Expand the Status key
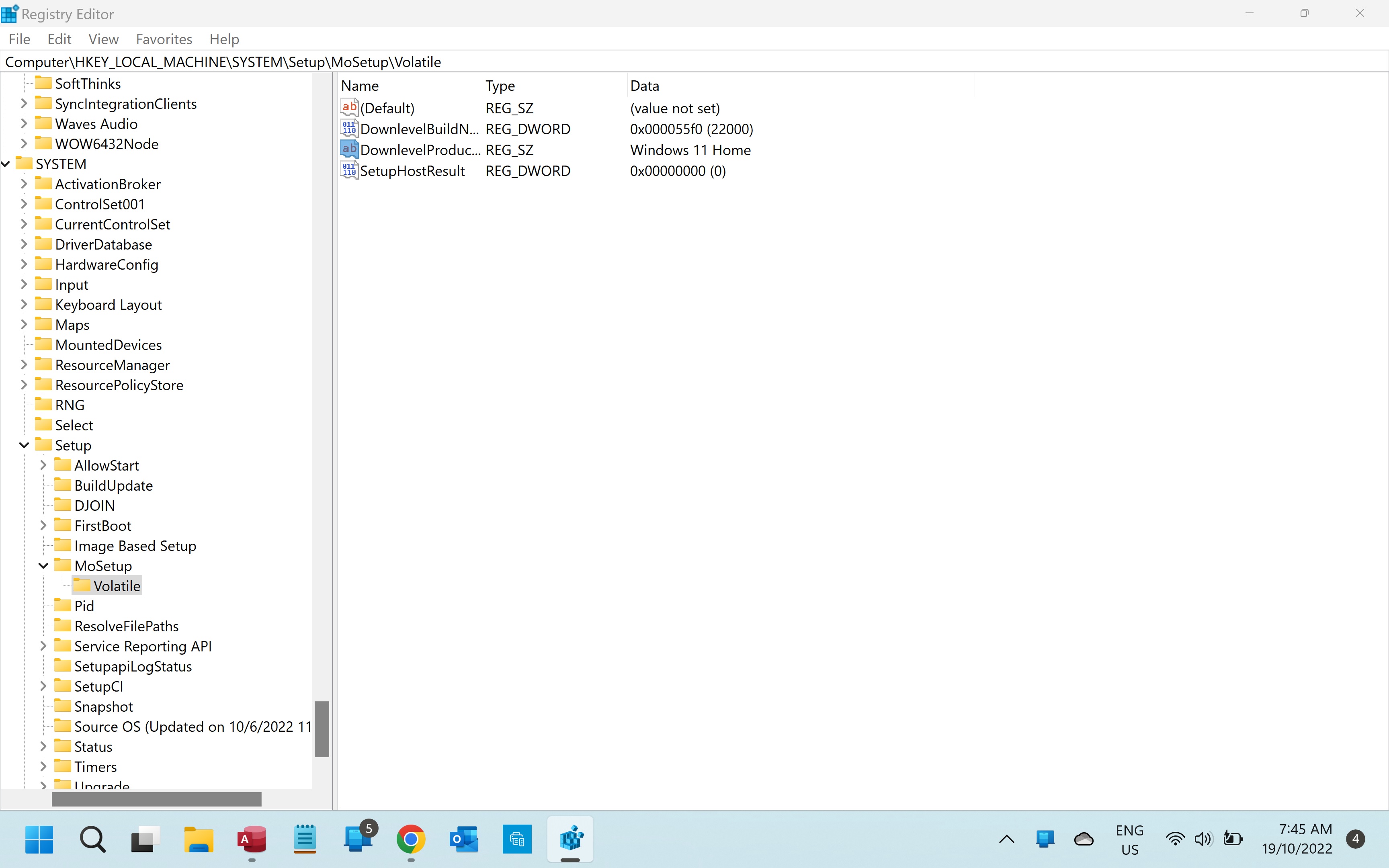1389x868 pixels. tap(43, 746)
